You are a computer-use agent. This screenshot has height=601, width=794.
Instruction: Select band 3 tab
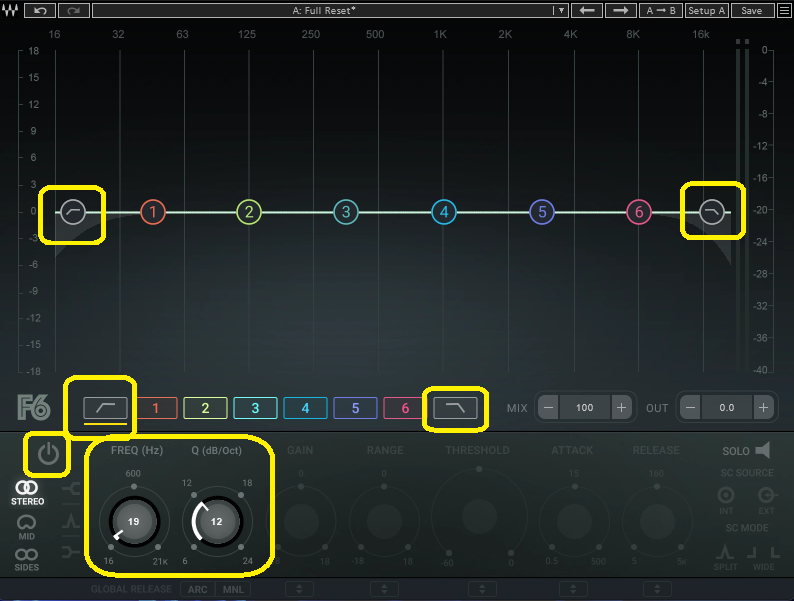[x=255, y=408]
